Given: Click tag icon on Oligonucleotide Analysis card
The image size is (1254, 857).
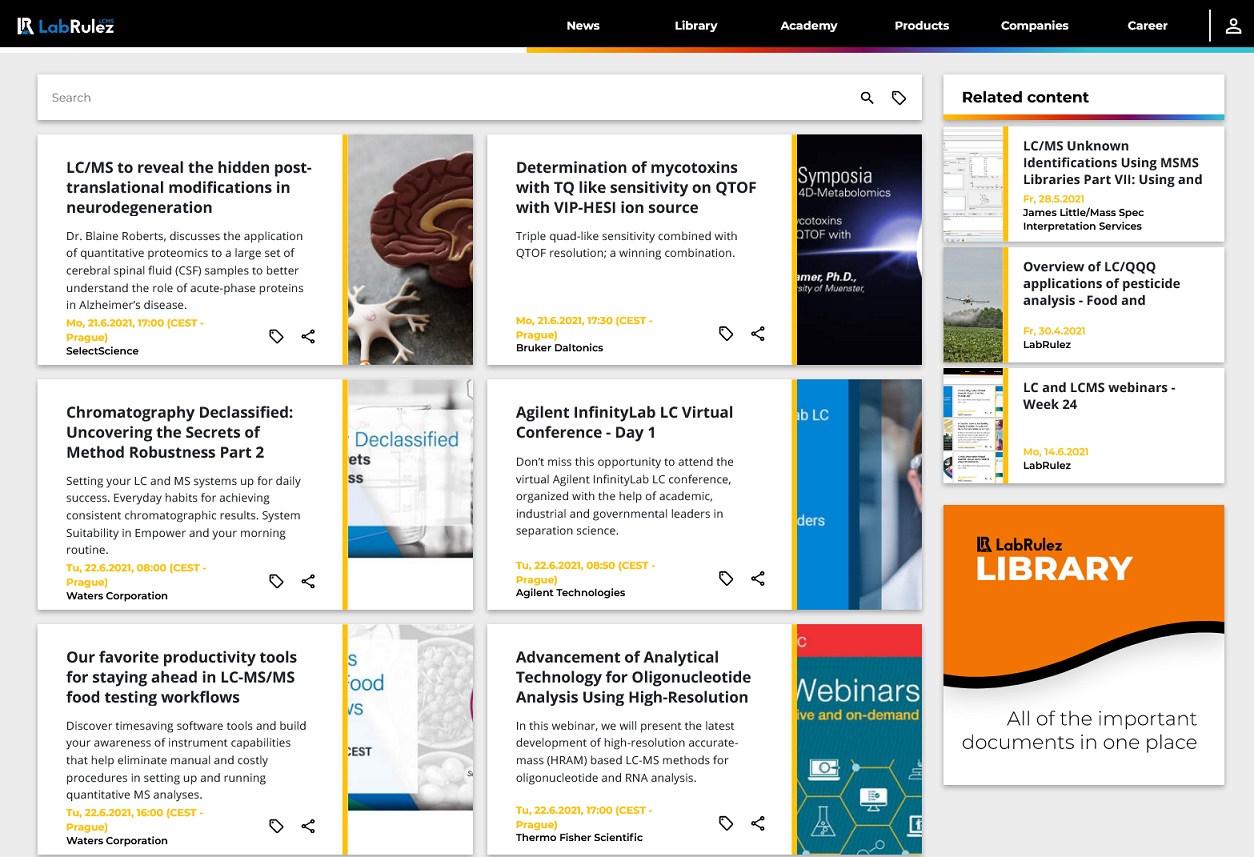Looking at the screenshot, I should click(x=727, y=823).
